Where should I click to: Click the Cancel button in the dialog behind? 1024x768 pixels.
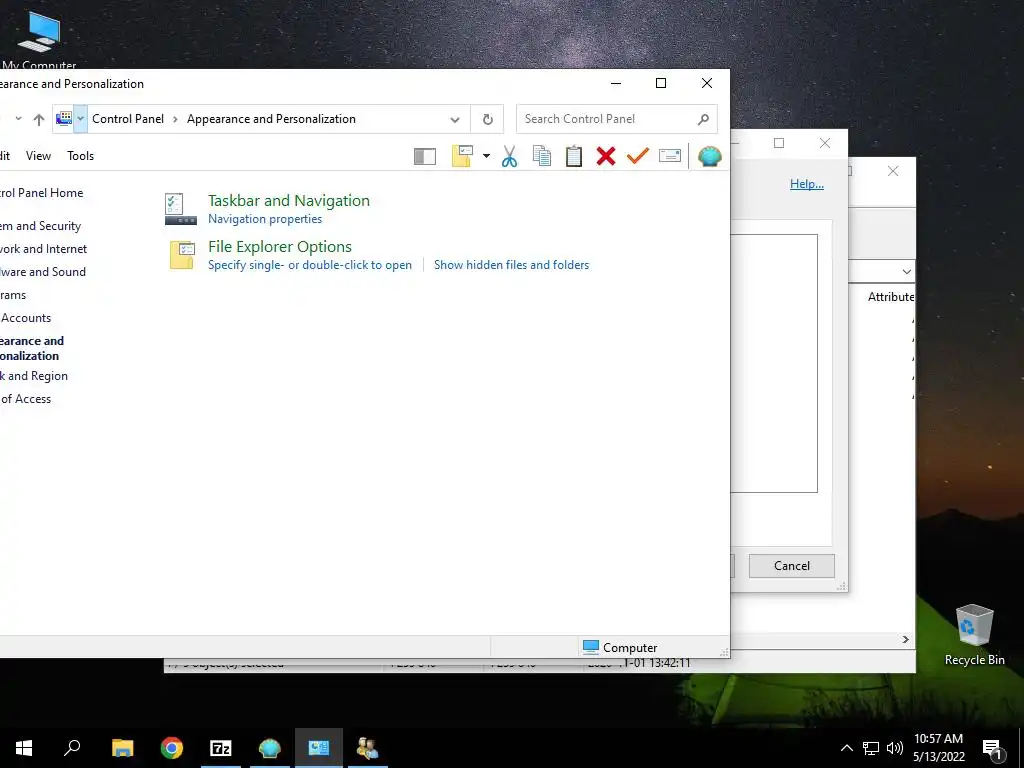tap(792, 566)
